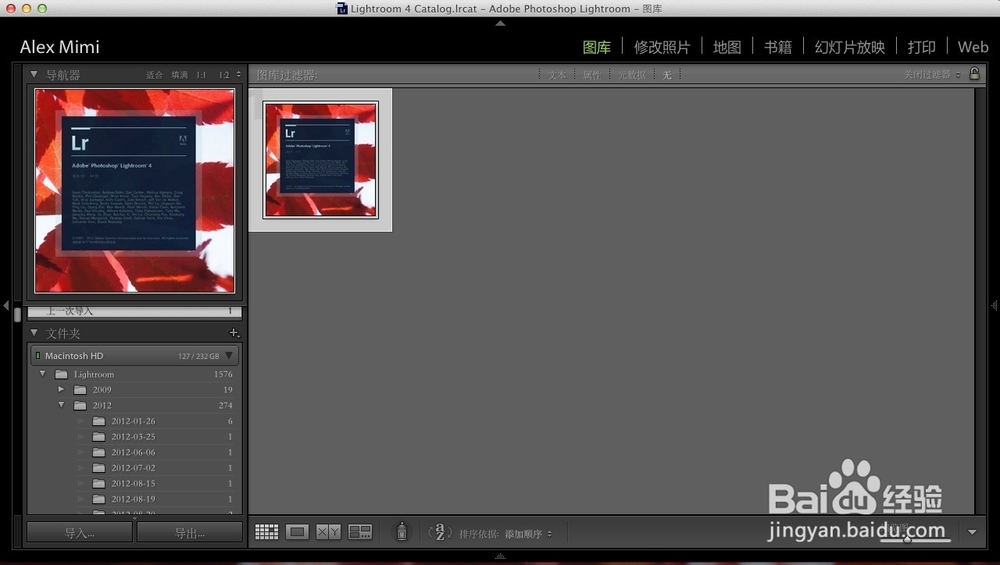Toggle the a-z sort direction
This screenshot has height=565, width=1000.
(x=440, y=532)
